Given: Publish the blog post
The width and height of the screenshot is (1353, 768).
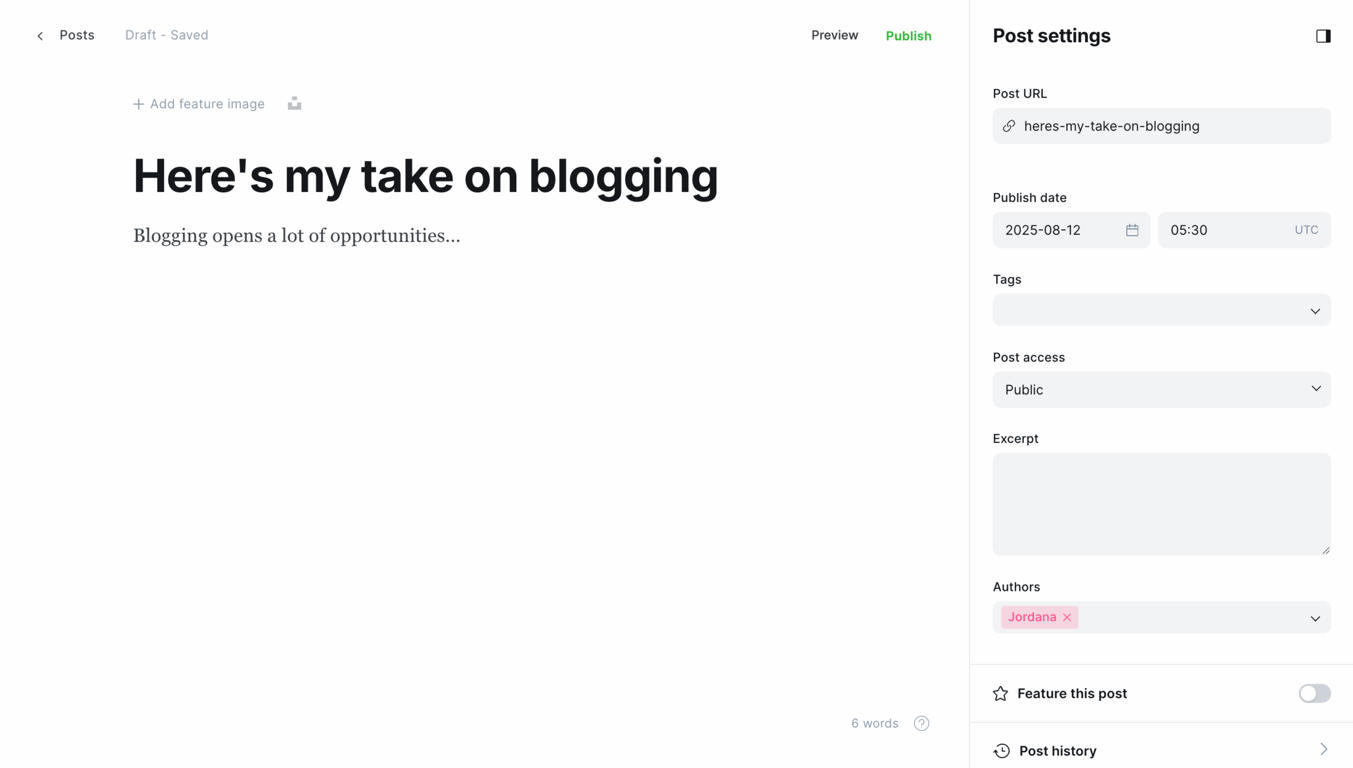Looking at the screenshot, I should (908, 35).
